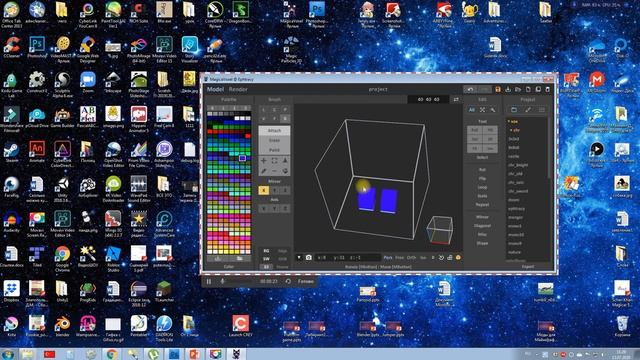This screenshot has height=360, width=640.
Task: Select the paint bucket tool icon
Action: tap(285, 171)
